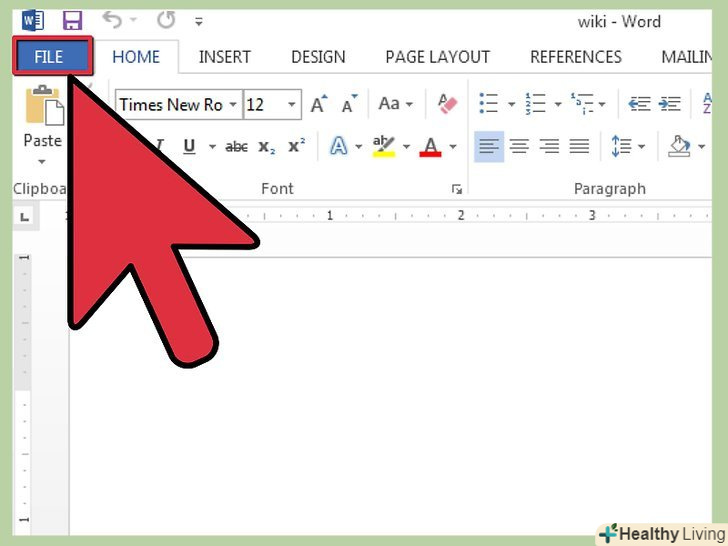Click the Save icon in quick access toolbar
Screen dimensions: 728x546
pos(72,20)
